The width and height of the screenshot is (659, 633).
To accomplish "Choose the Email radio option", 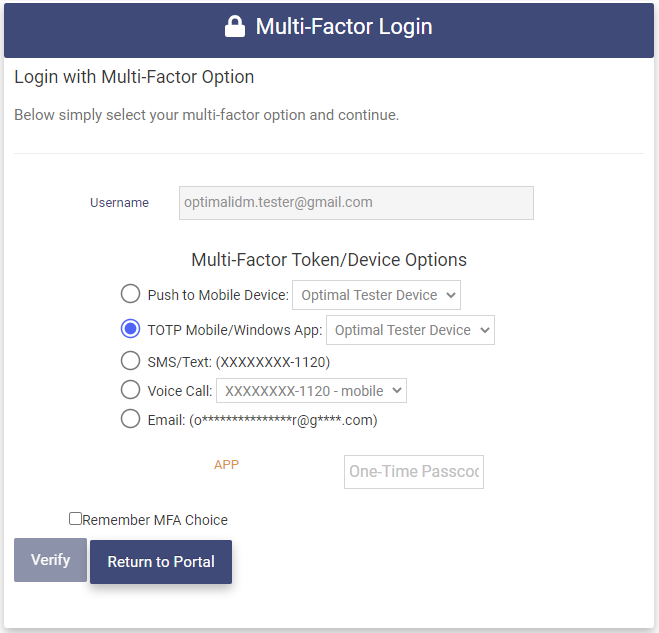I will [130, 419].
